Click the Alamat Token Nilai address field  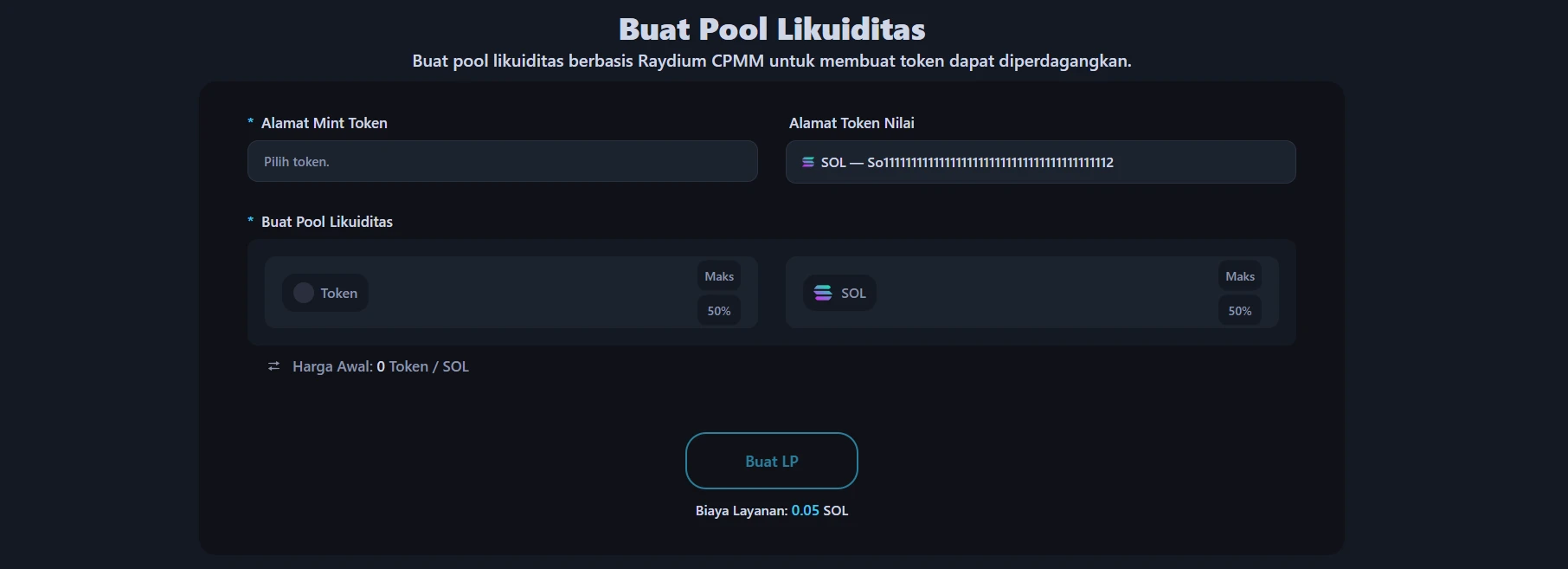[x=1040, y=162]
